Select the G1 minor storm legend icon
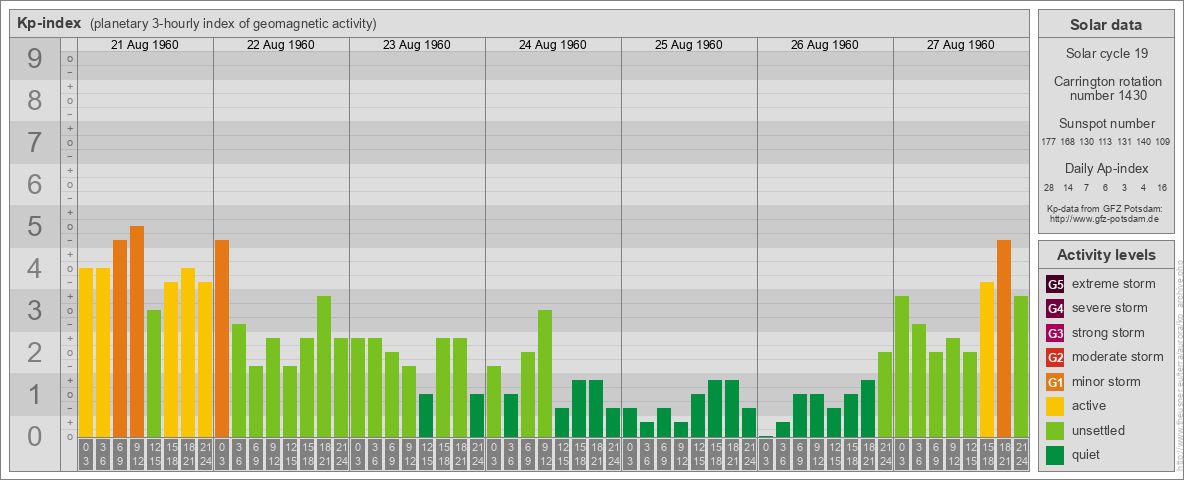This screenshot has height=480, width=1184. point(1055,382)
